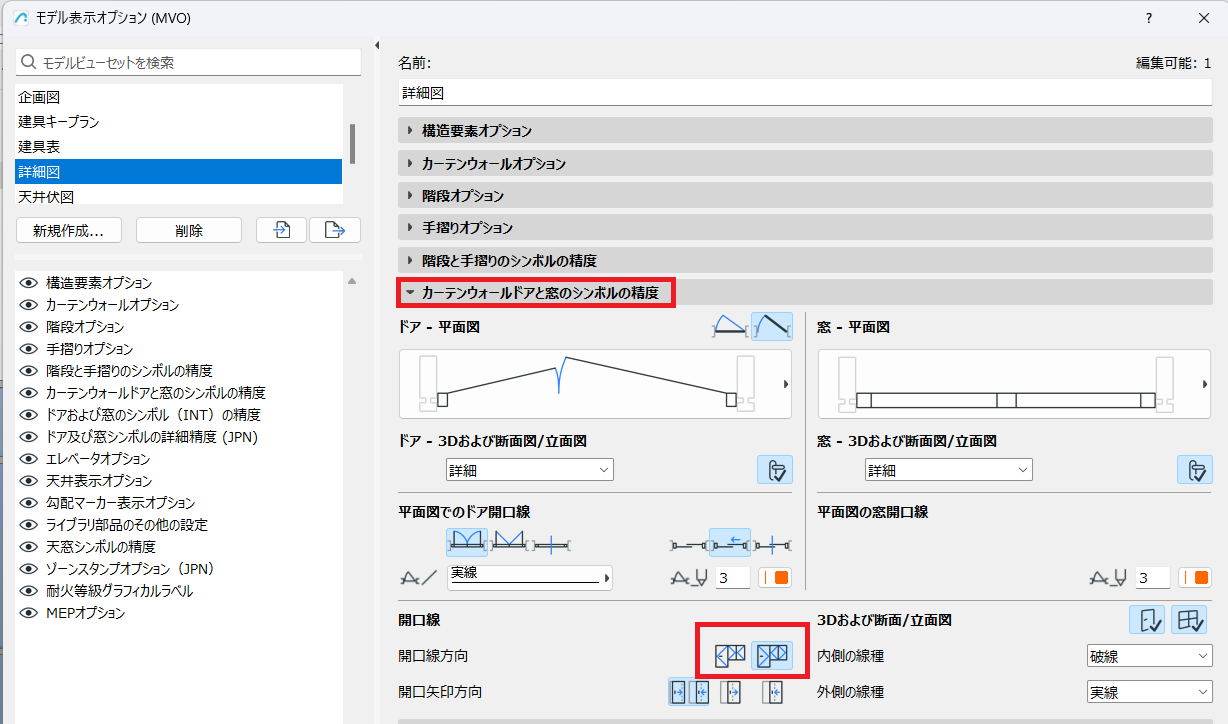Screen dimensions: 1228x724
Task: Expand the 手摺りオプション panel header
Action: point(805,228)
